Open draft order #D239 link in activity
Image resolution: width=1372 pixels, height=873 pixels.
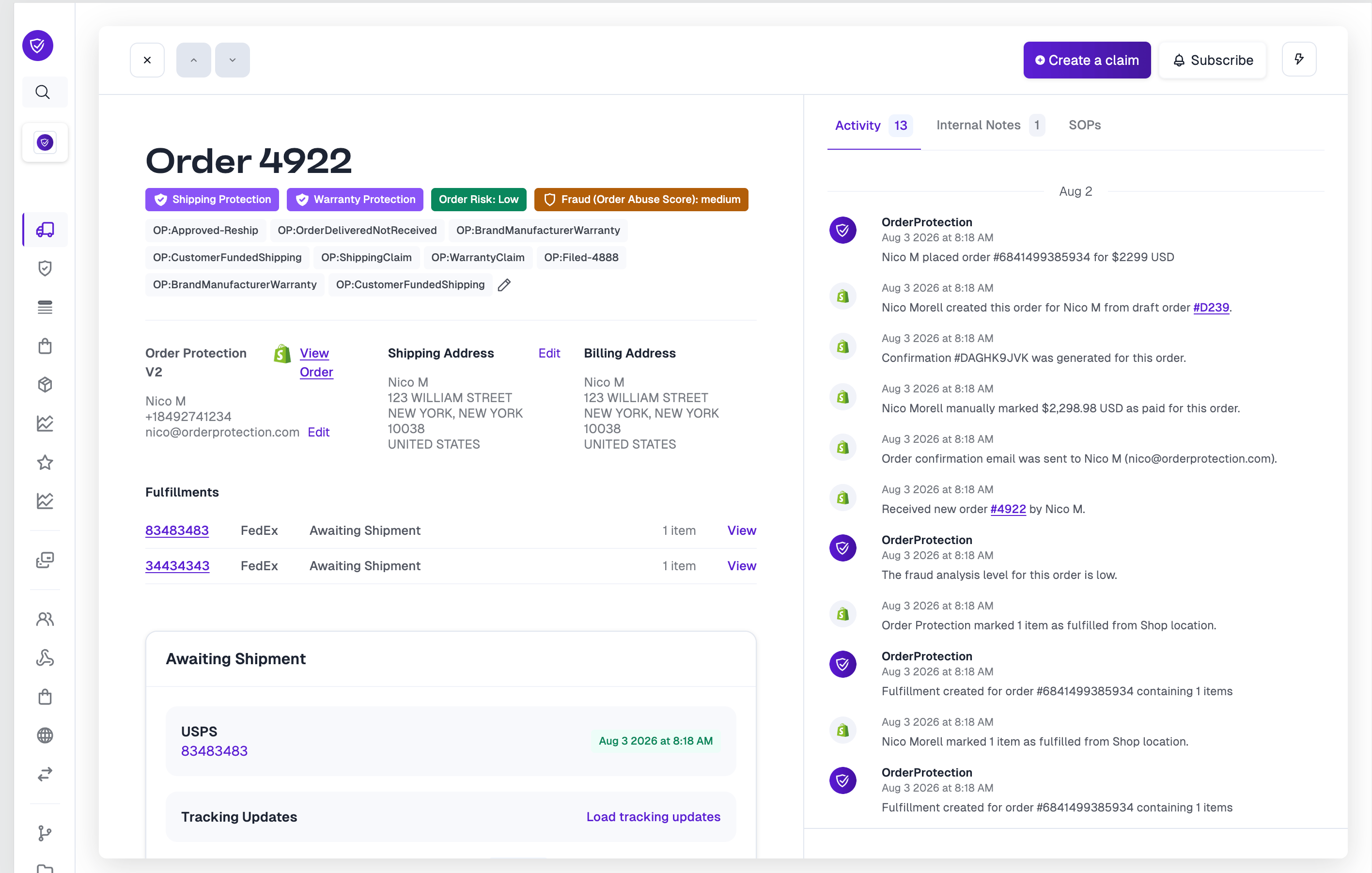click(1211, 308)
